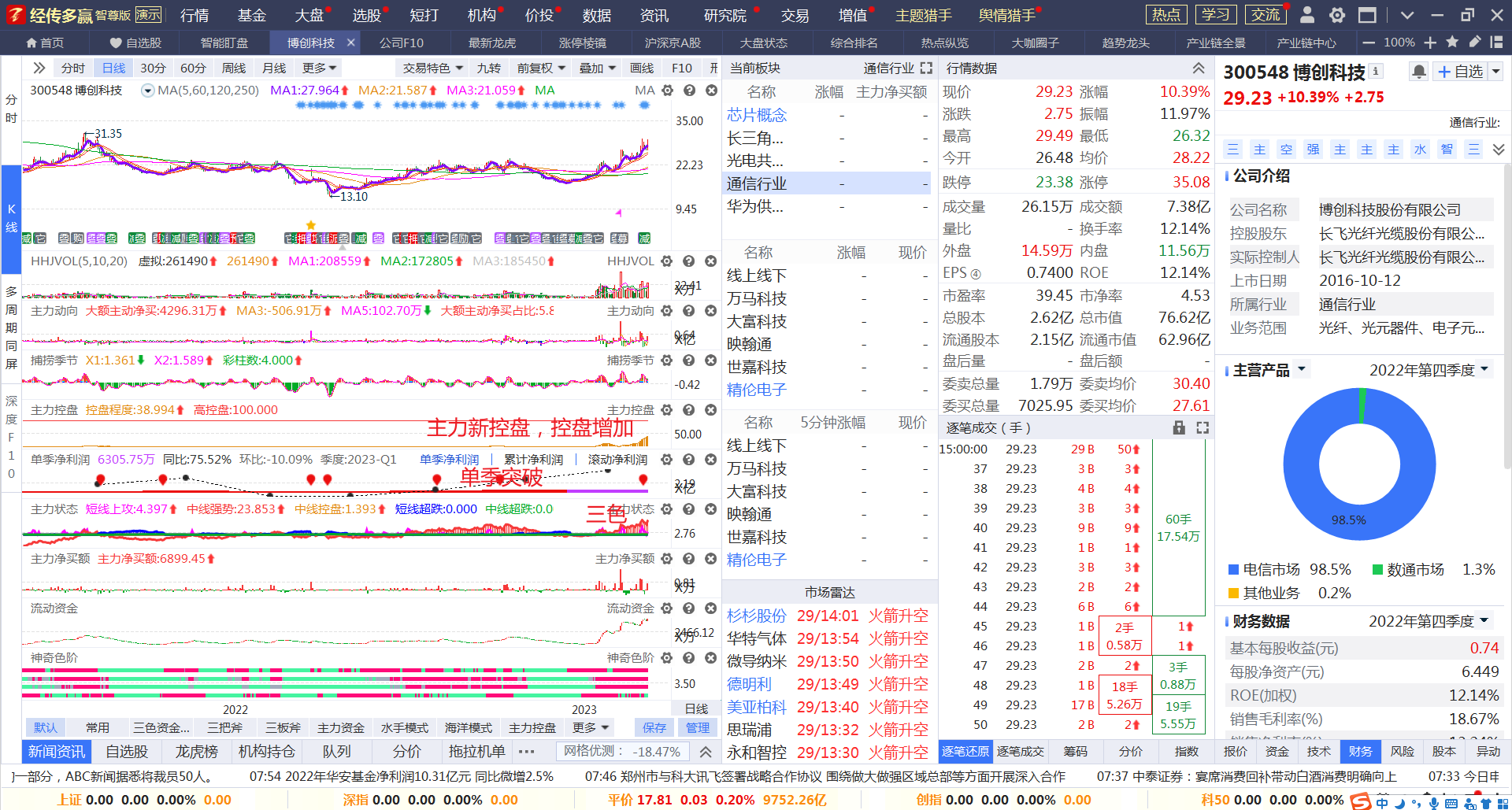Viewport: 1512px width, 810px height.
Task: Click 保存 template button
Action: 654,727
